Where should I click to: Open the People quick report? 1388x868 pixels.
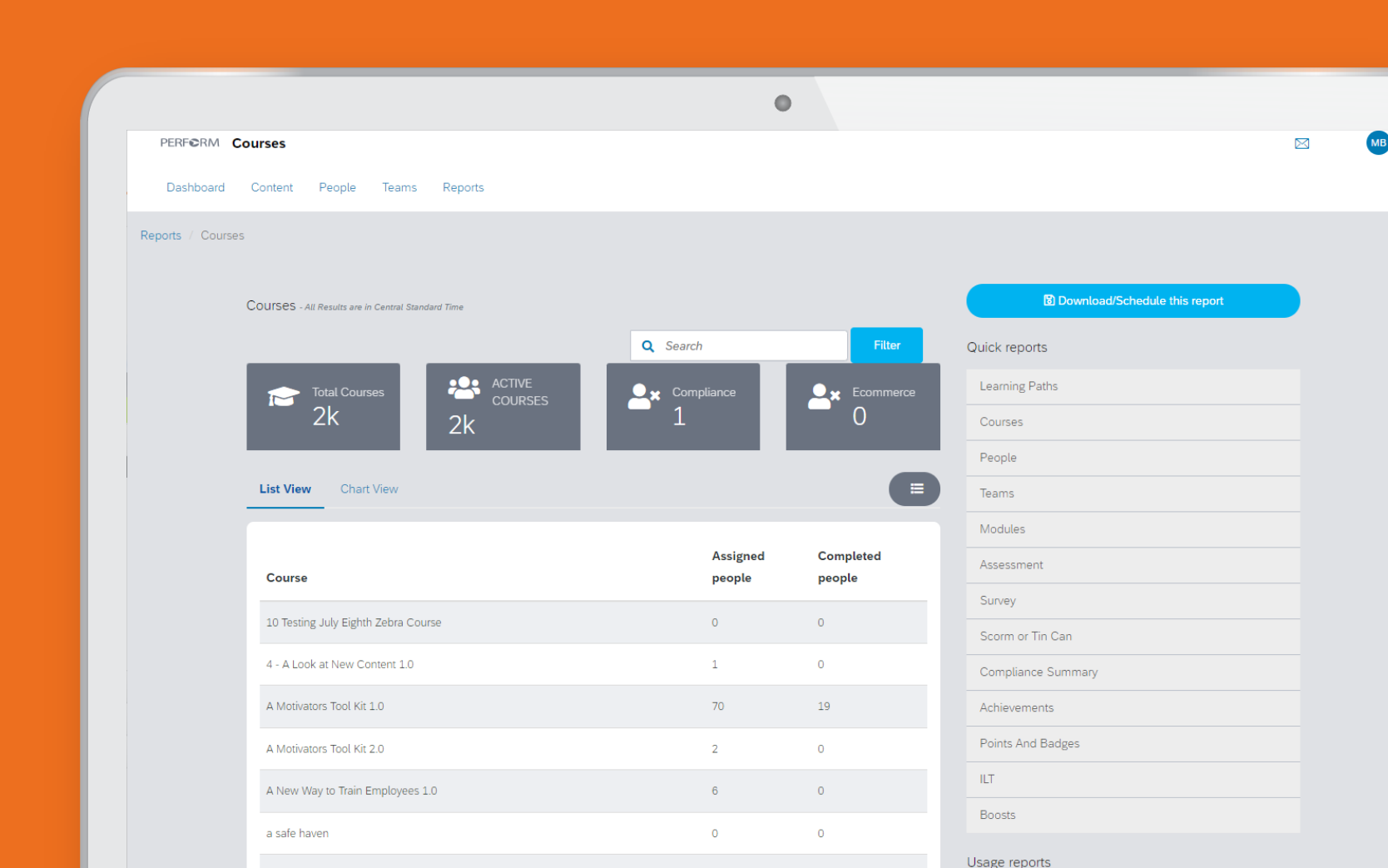[x=1133, y=458]
